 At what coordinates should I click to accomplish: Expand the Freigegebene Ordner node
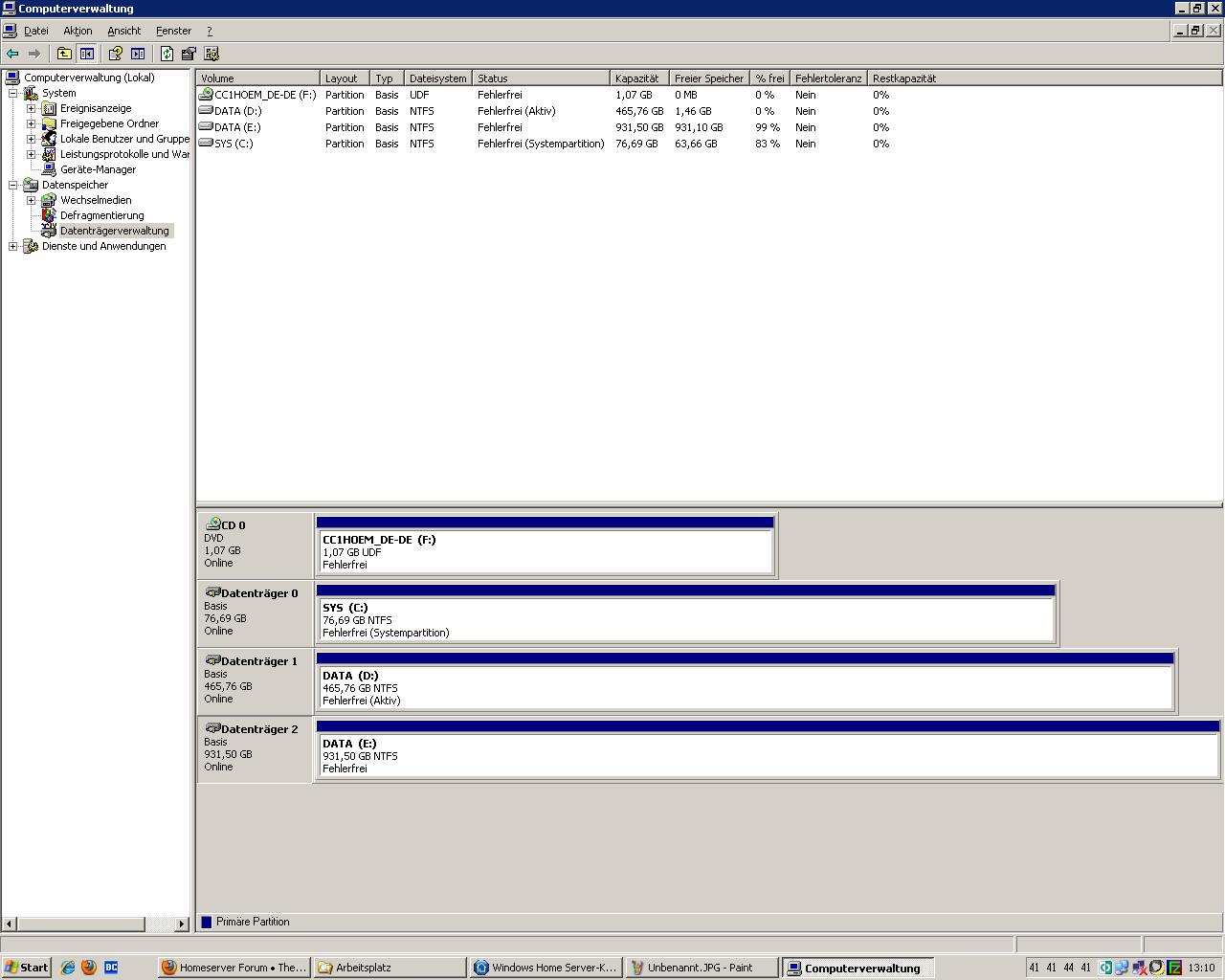click(32, 123)
